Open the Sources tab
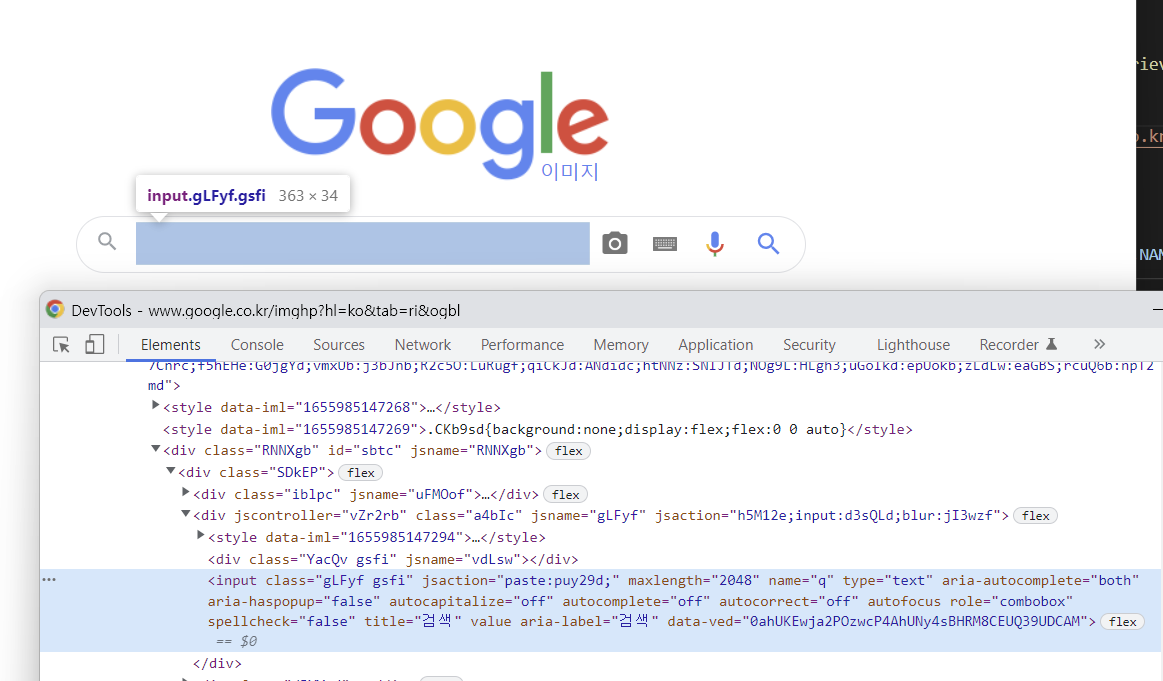This screenshot has width=1163, height=681. 339,345
